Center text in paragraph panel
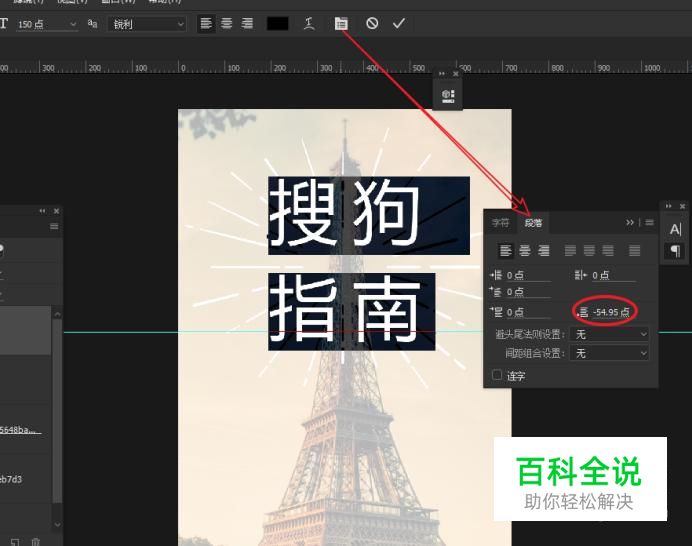 (x=525, y=251)
